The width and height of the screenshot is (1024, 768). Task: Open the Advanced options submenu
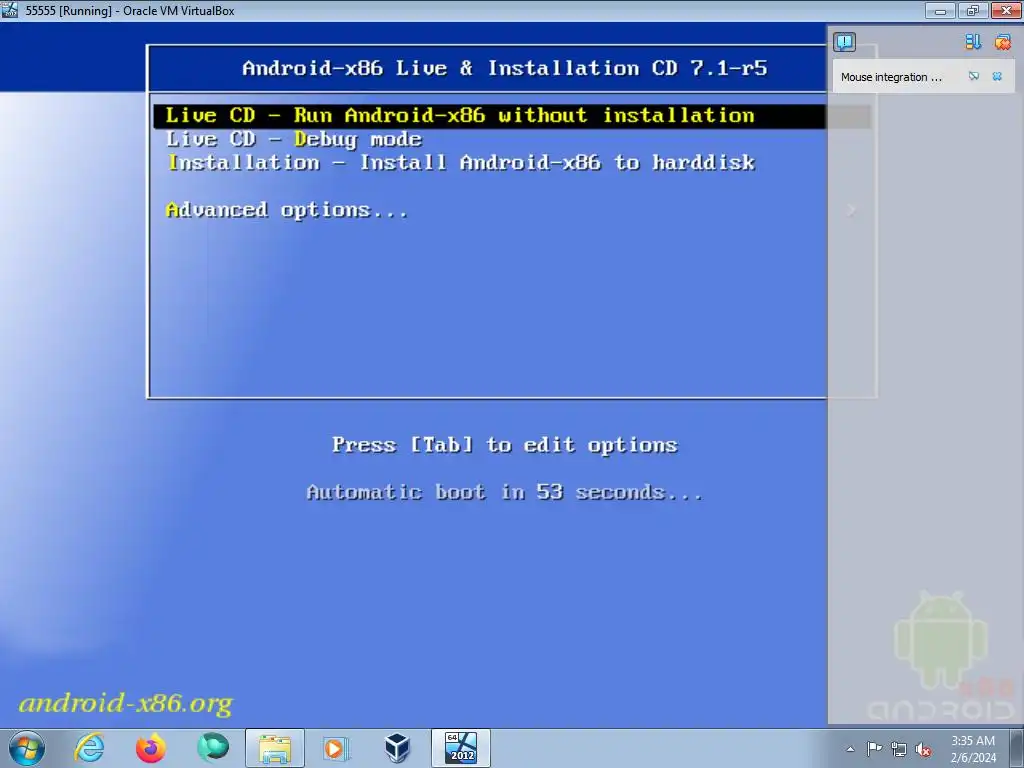tap(287, 210)
